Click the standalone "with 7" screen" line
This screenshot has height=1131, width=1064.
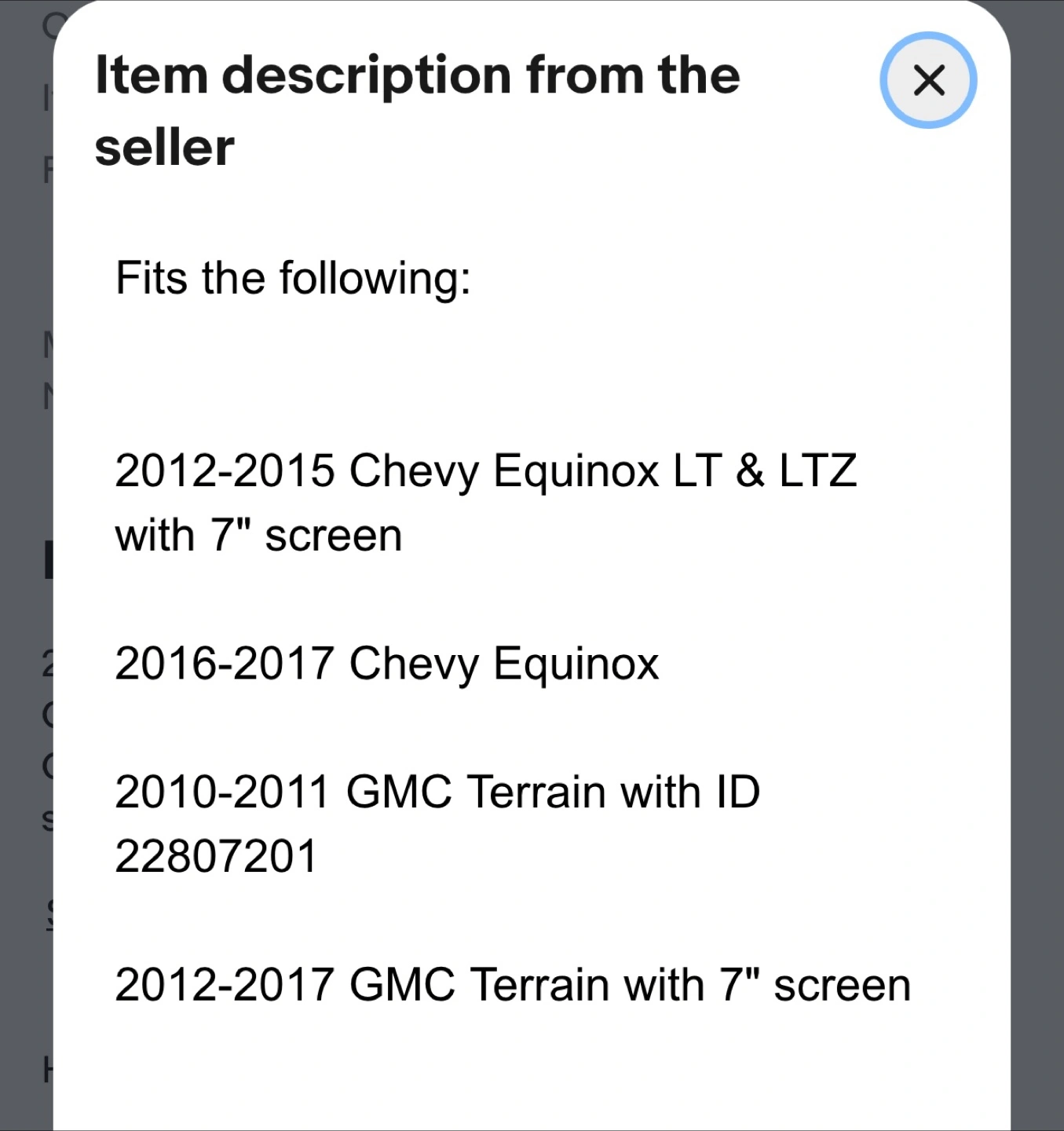point(258,536)
